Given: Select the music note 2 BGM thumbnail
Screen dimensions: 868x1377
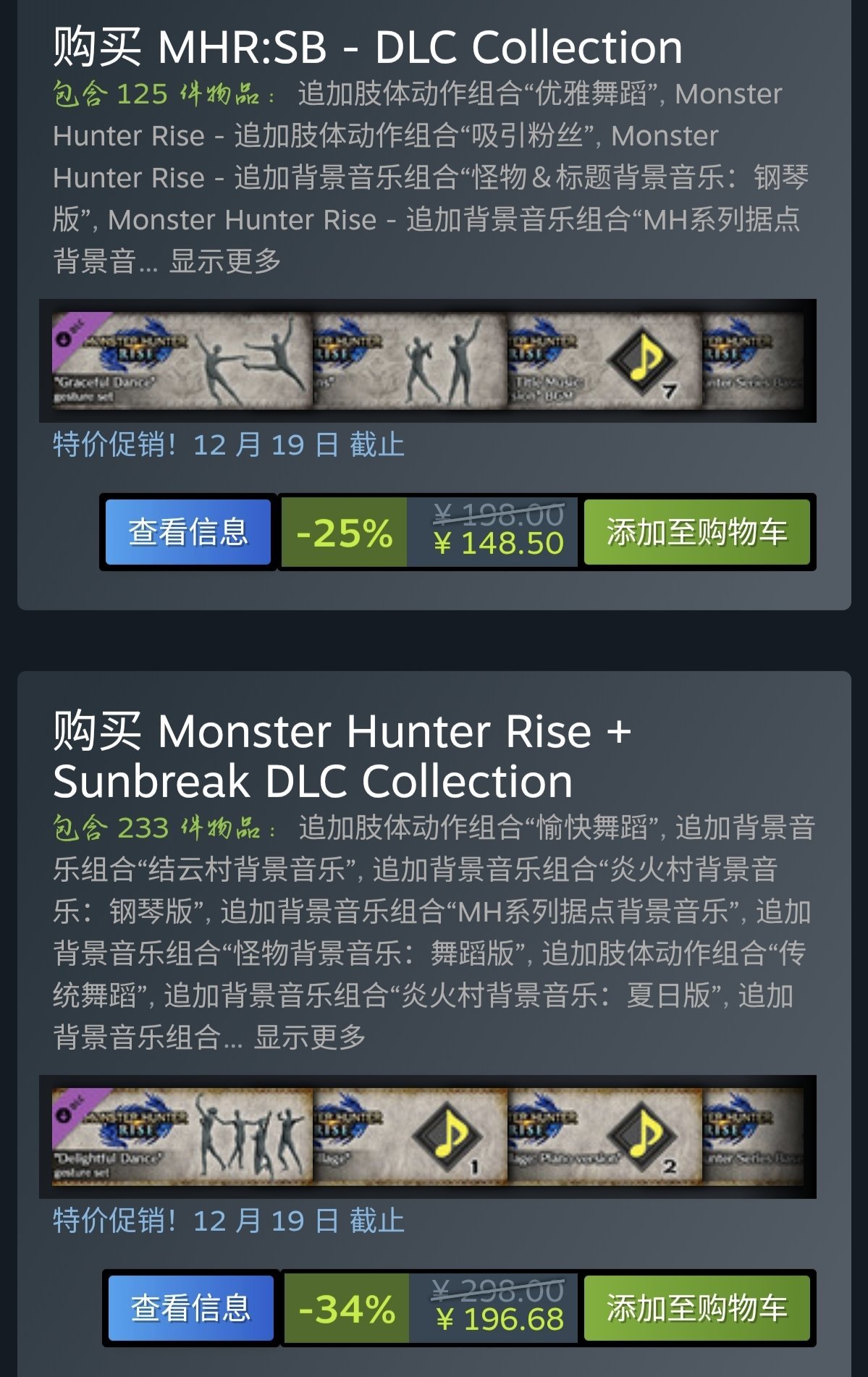Looking at the screenshot, I should [604, 1137].
